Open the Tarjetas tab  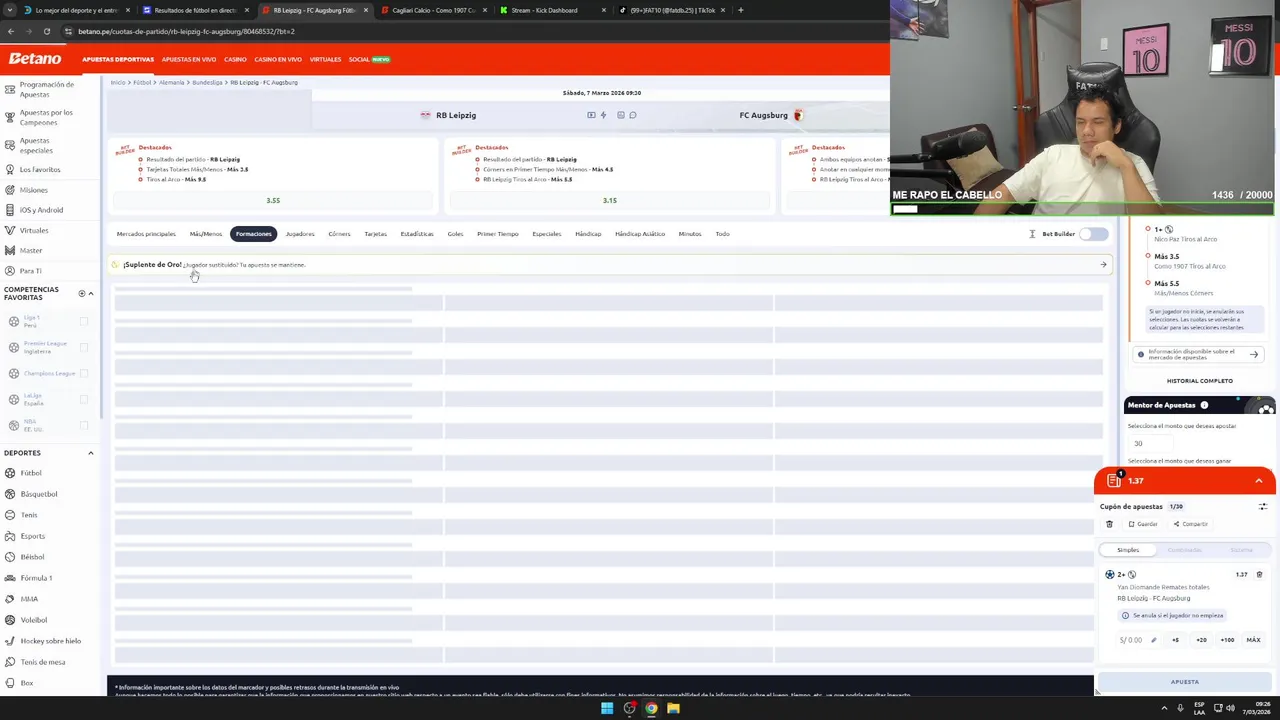coord(375,234)
